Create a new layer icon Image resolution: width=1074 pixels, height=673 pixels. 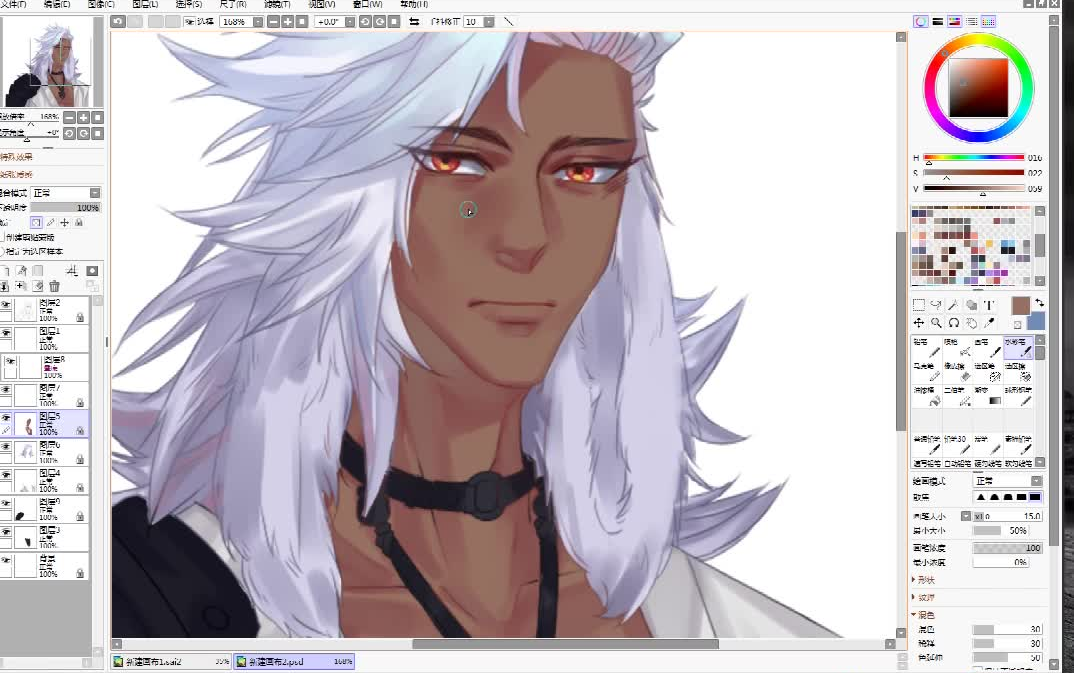[x=5, y=271]
